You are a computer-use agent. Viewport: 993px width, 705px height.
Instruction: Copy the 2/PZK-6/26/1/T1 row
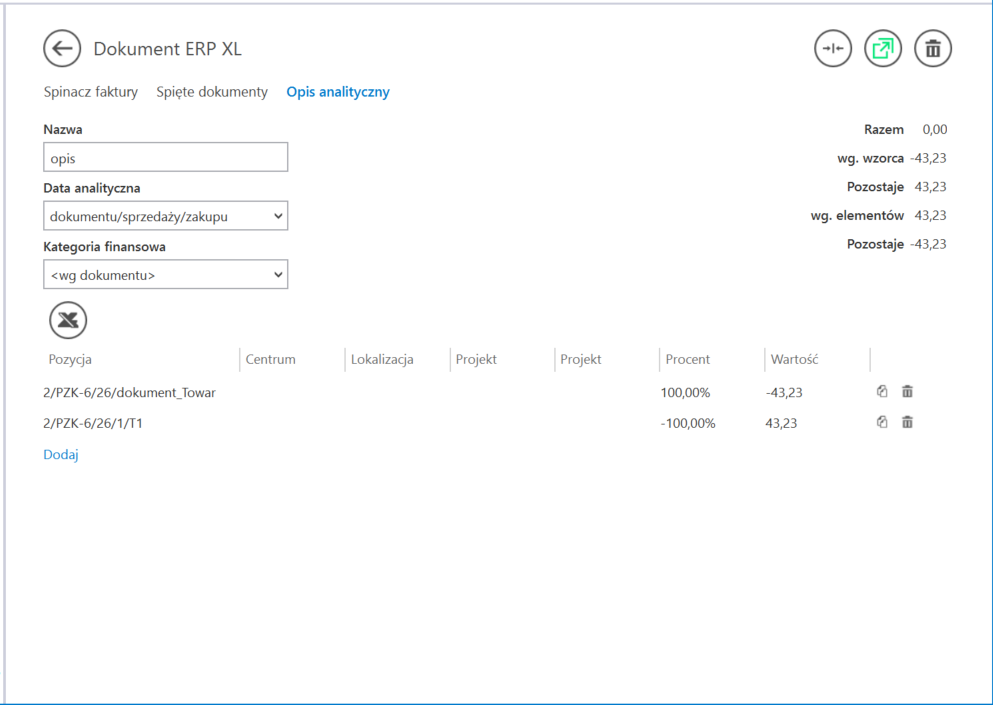pyautogui.click(x=882, y=422)
